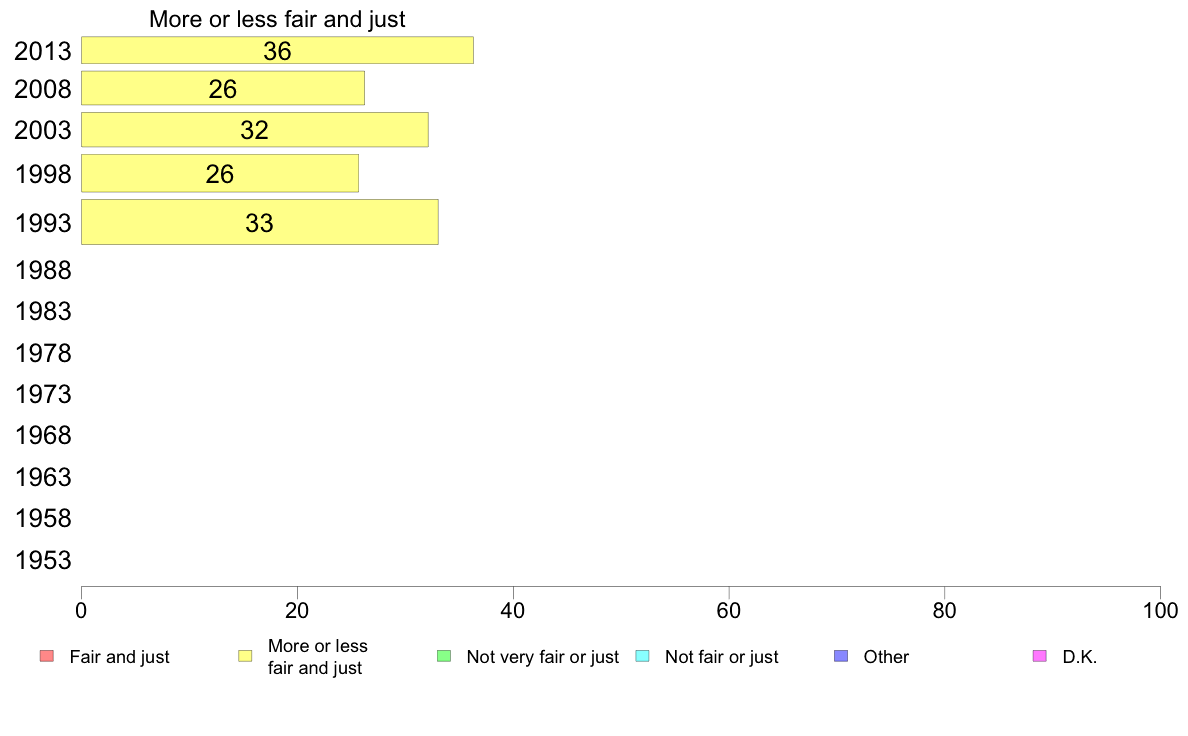The image size is (1188, 736).
Task: Click the yellow More or less fair swatch
Action: coord(245,656)
